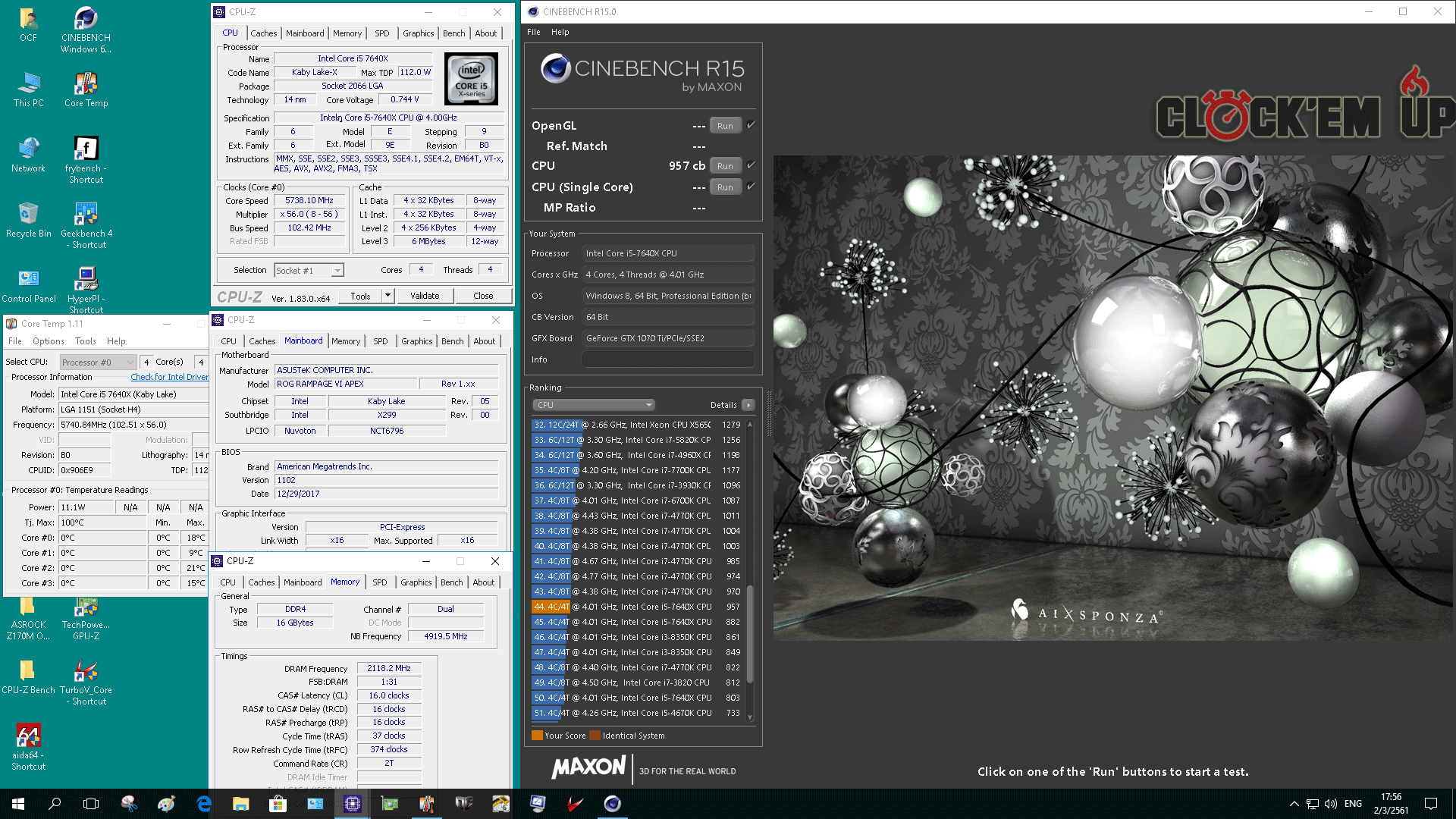Open the Recycle Bin icon
This screenshot has width=1456, height=819.
pyautogui.click(x=29, y=215)
